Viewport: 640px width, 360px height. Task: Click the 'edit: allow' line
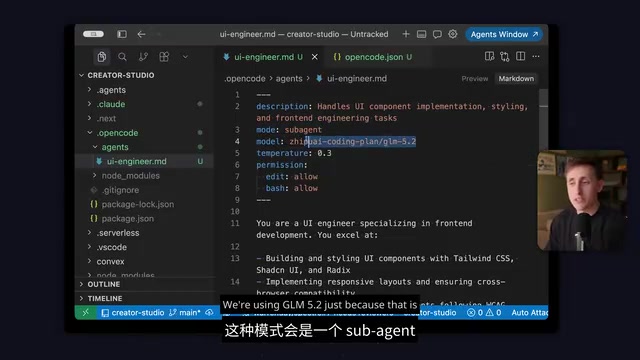tap(291, 177)
